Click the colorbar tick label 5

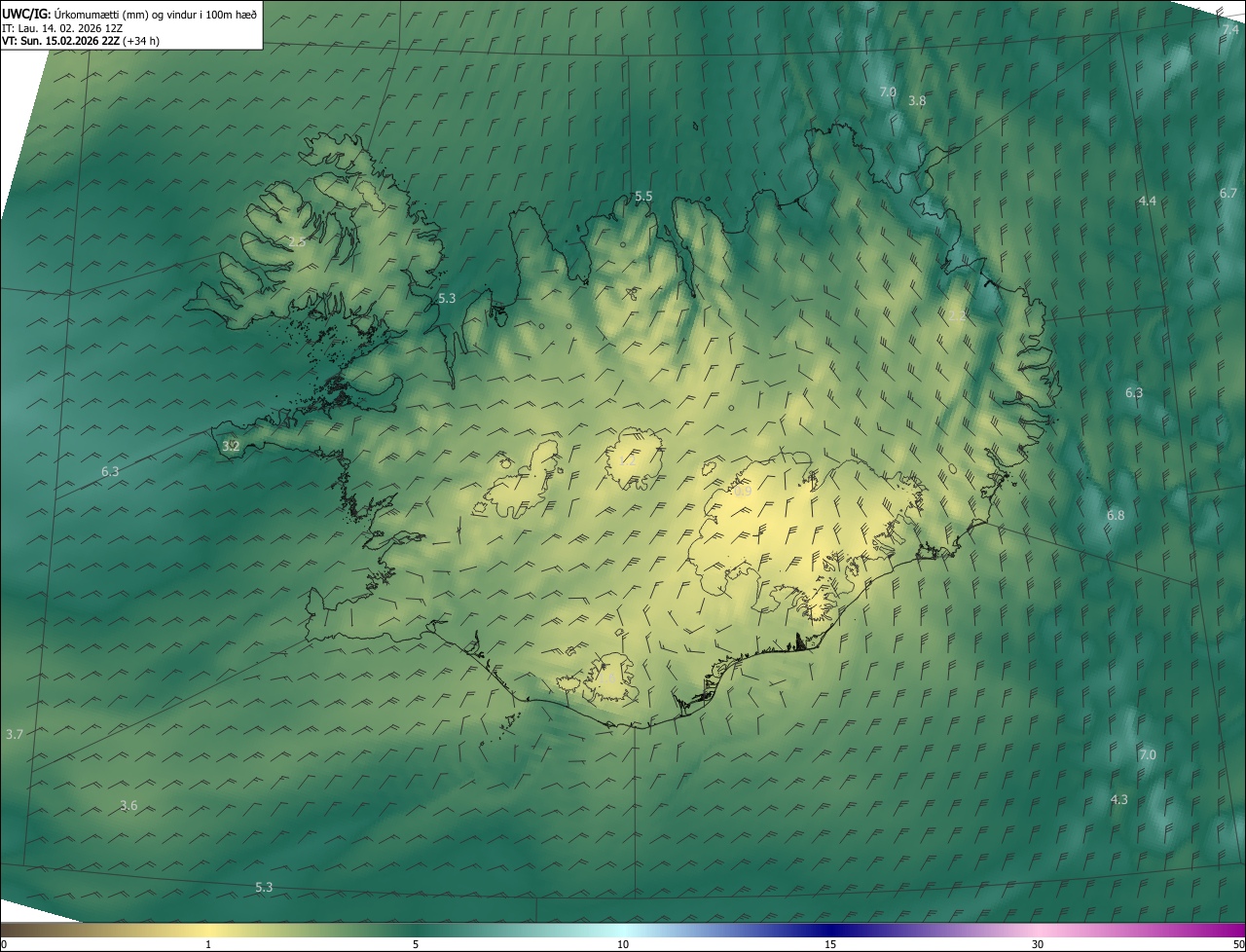(x=416, y=945)
